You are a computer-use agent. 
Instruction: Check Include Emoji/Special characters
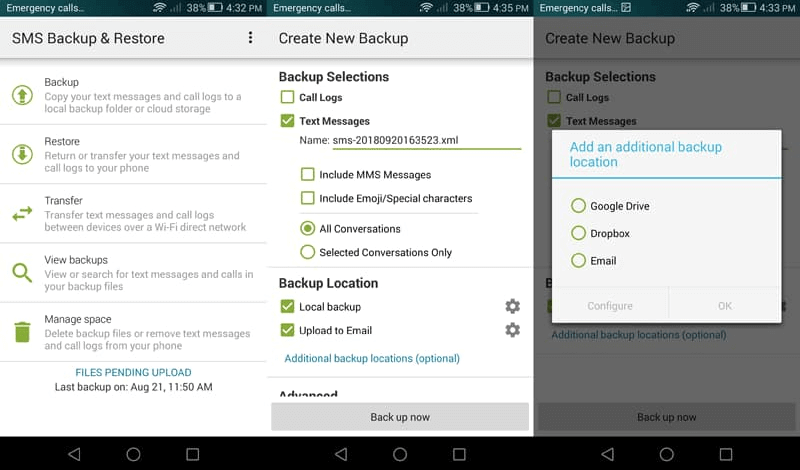[x=308, y=198]
